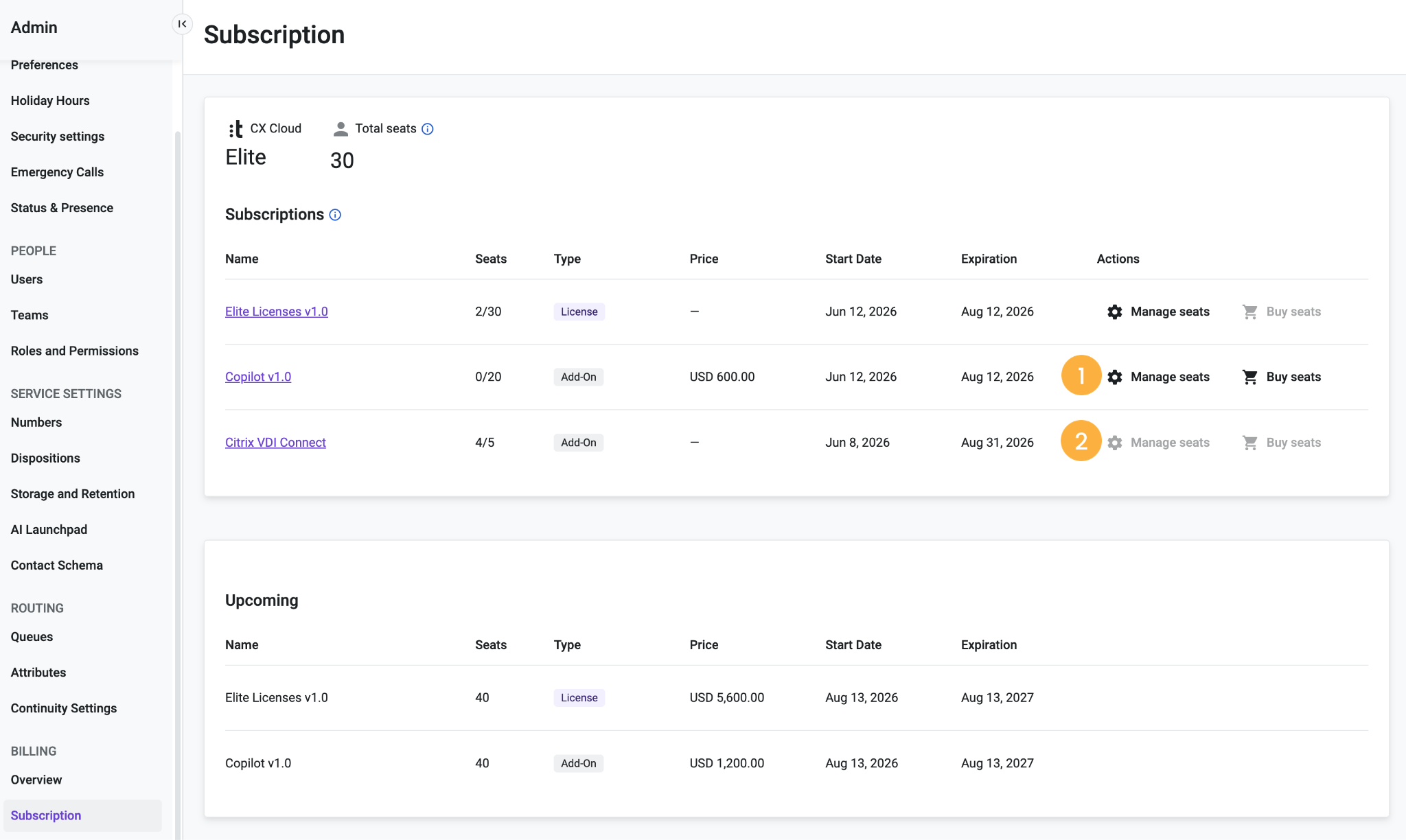Collapse the Admin sidebar with arrow icon

coord(182,24)
